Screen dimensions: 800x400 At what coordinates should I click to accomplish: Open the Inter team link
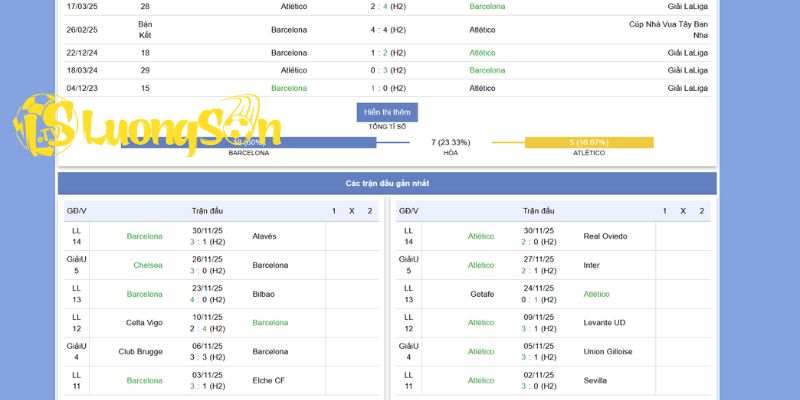[594, 265]
